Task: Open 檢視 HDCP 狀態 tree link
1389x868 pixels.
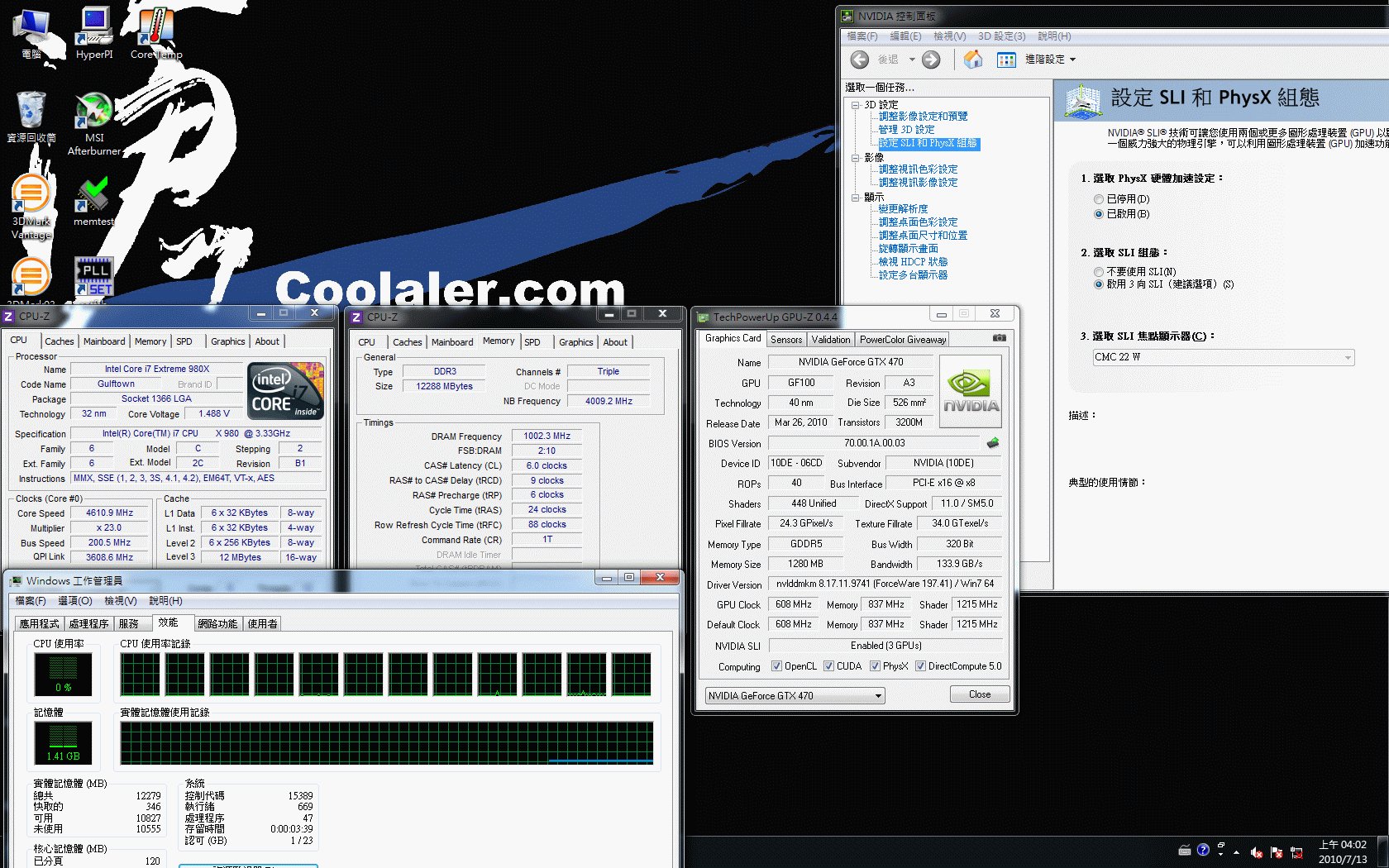Action: point(913,262)
